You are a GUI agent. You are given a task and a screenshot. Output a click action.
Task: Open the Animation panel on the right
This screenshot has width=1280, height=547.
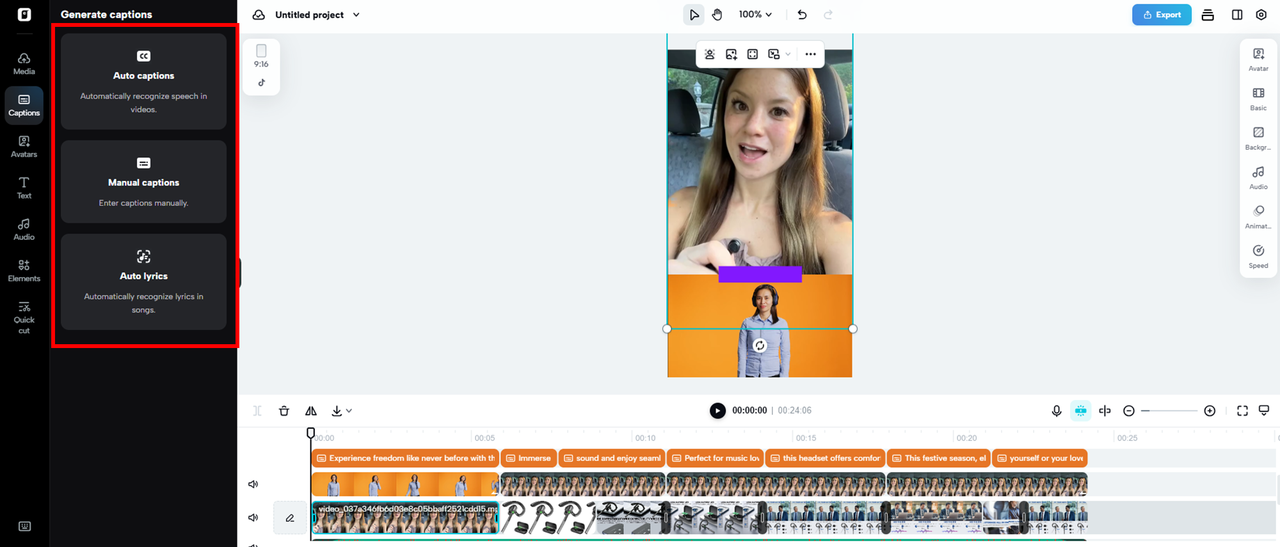point(1258,217)
